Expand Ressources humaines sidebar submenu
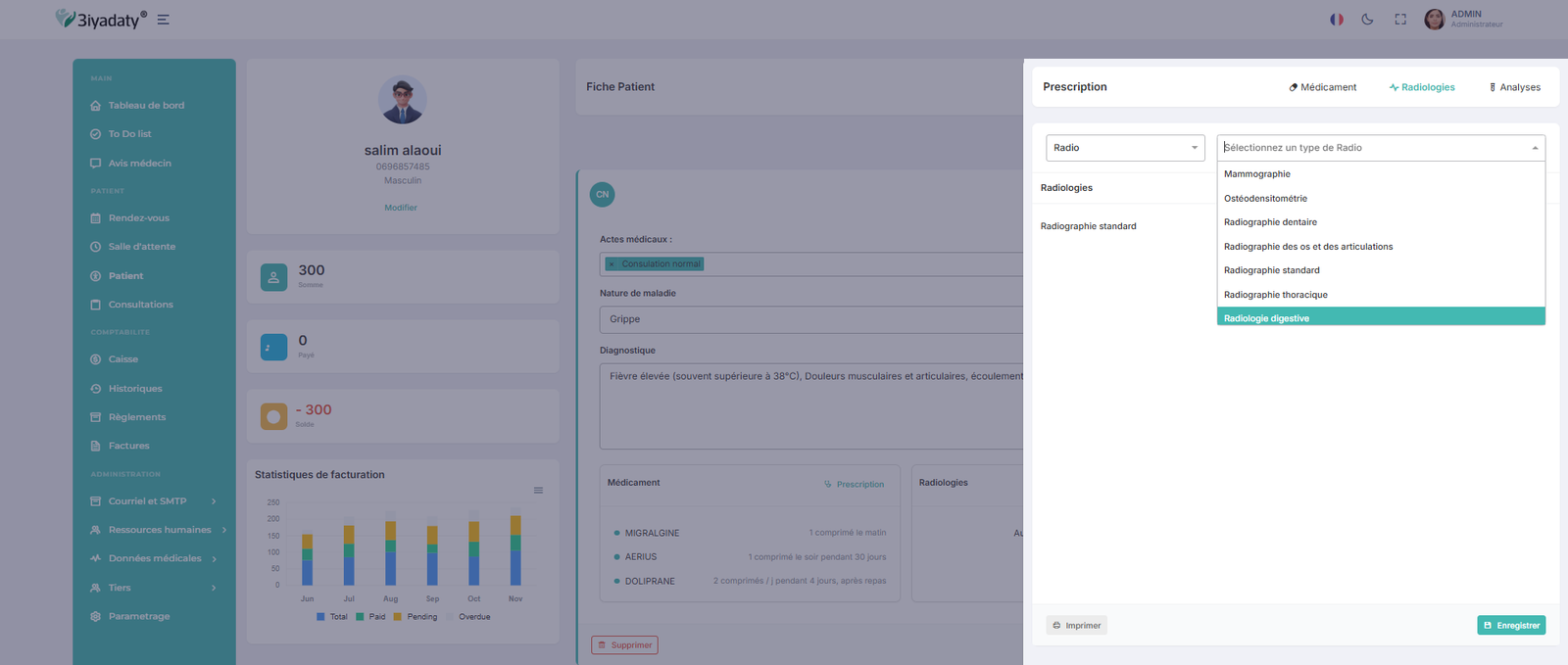 [x=160, y=530]
